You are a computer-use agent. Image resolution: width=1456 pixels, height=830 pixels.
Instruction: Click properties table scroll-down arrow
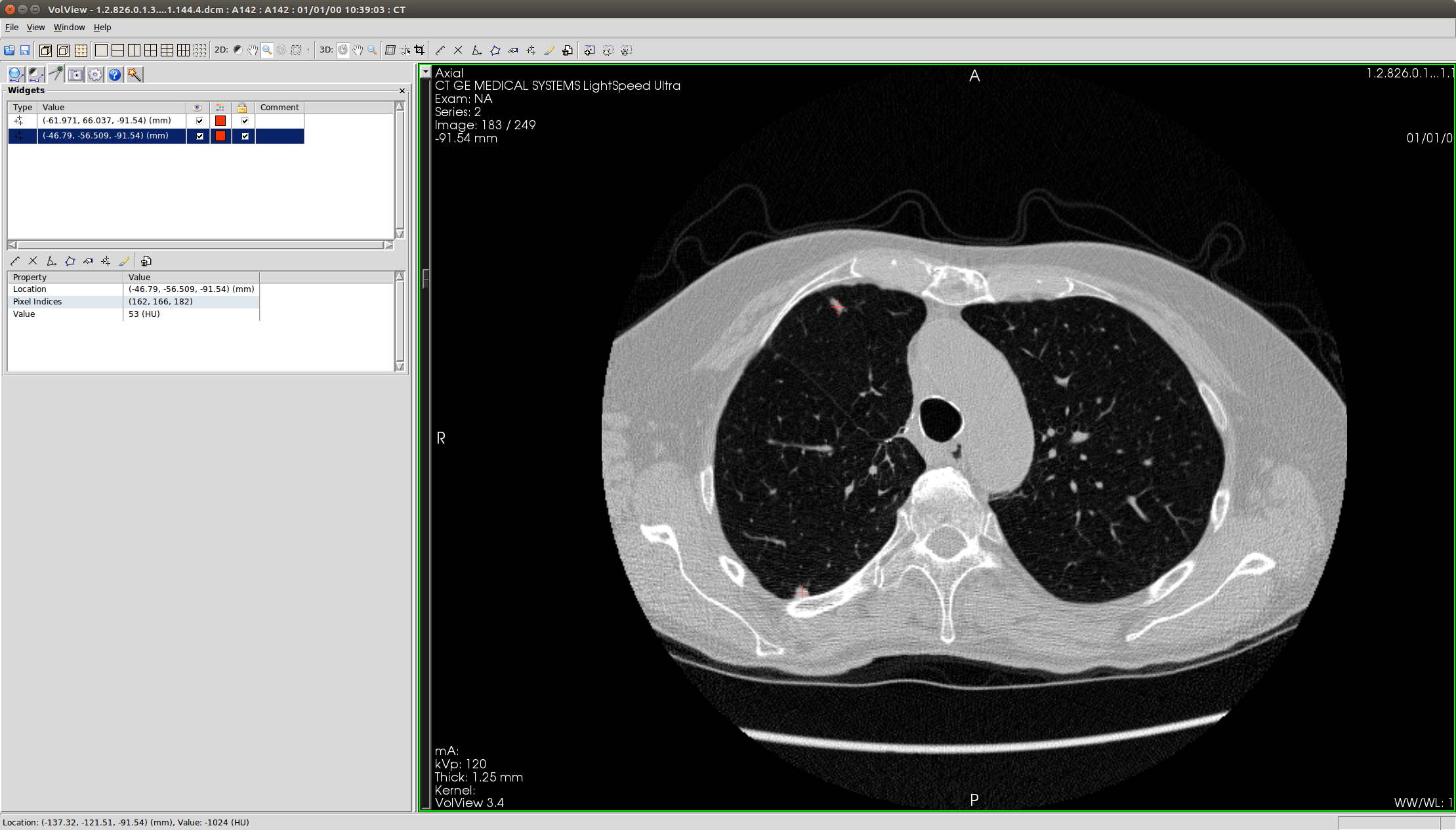pos(400,366)
